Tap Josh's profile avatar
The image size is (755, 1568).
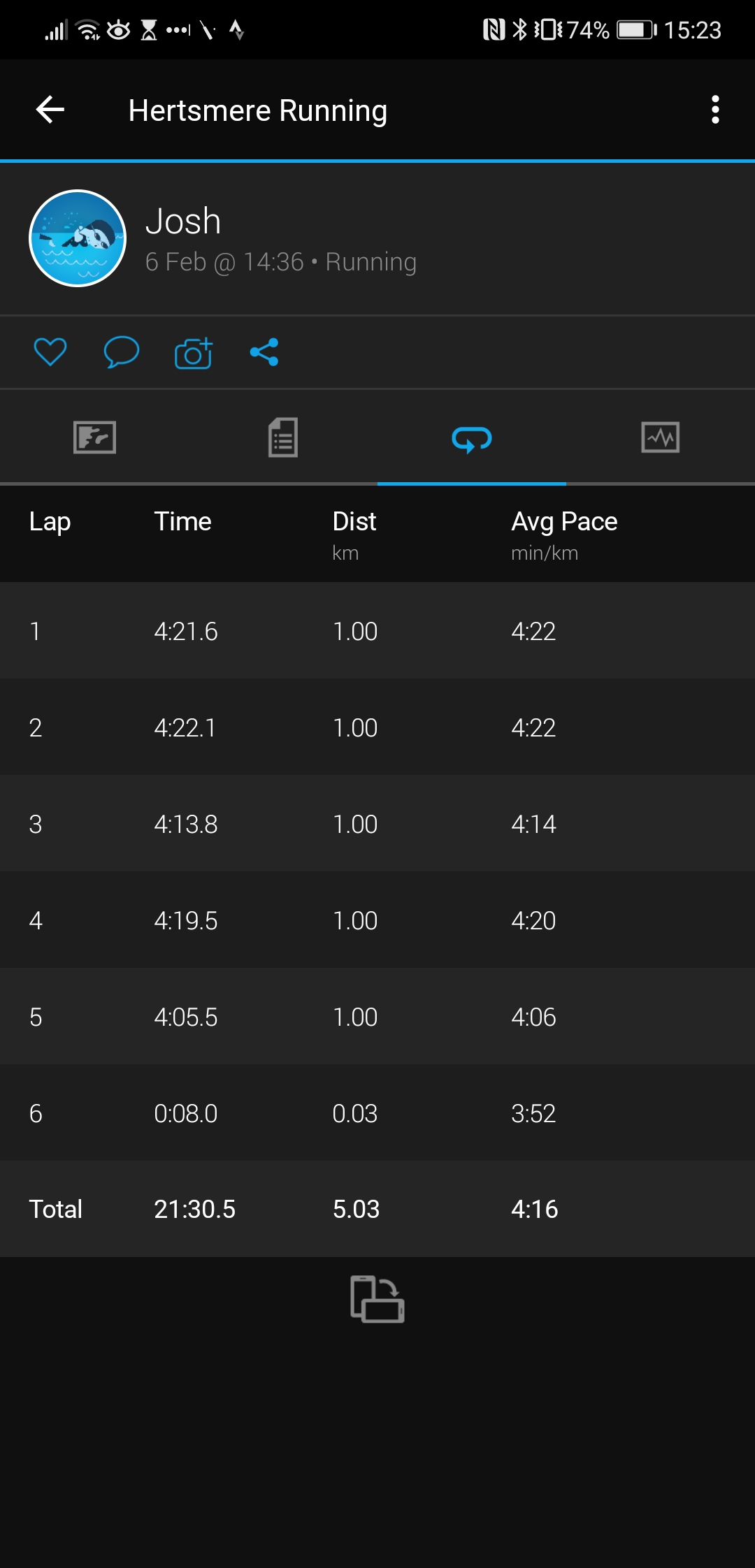(x=78, y=238)
